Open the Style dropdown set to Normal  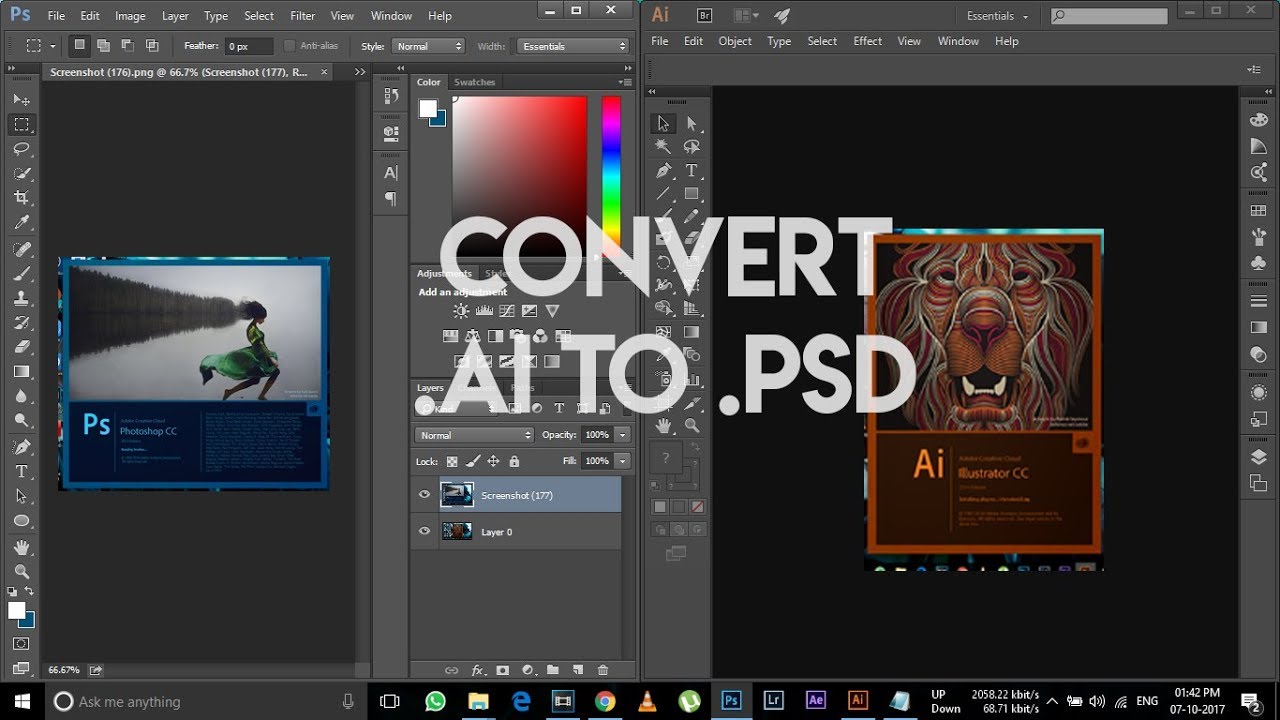pyautogui.click(x=427, y=46)
